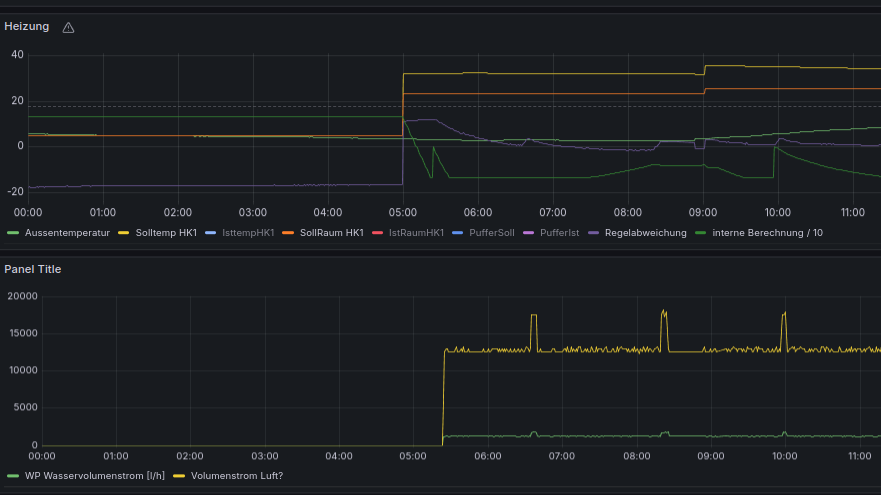Viewport: 881px width, 495px height.
Task: Open color picker for IstRaumHK1 red swatch
Action: pos(377,233)
